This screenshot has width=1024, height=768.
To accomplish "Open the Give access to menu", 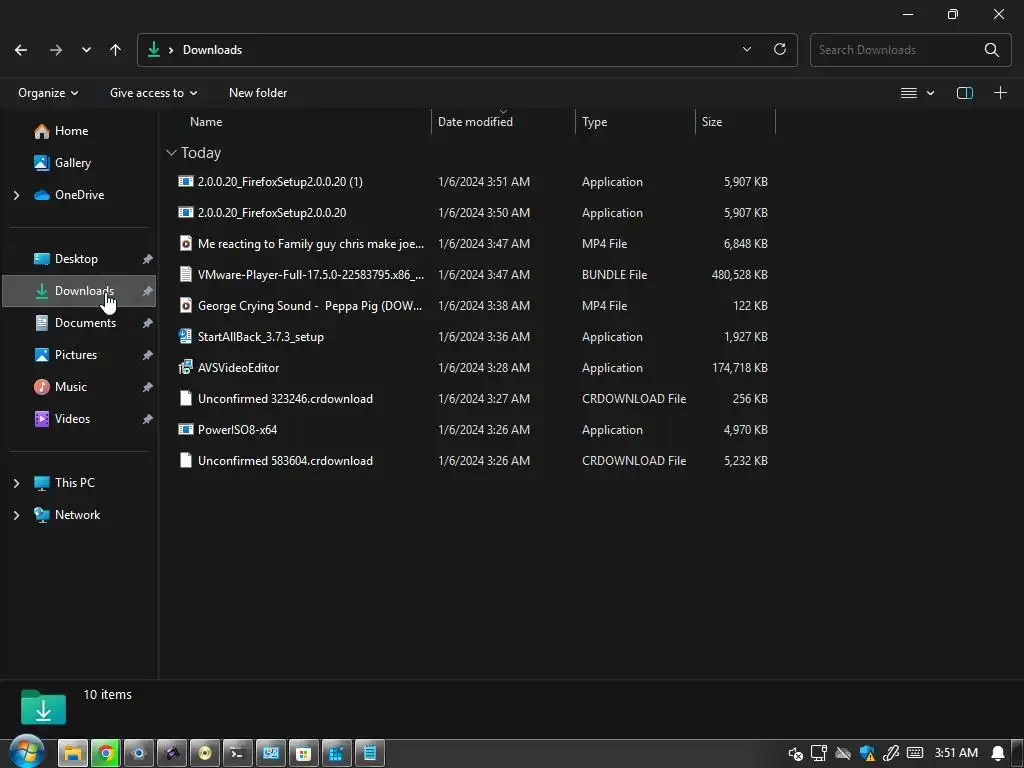I will pyautogui.click(x=153, y=93).
